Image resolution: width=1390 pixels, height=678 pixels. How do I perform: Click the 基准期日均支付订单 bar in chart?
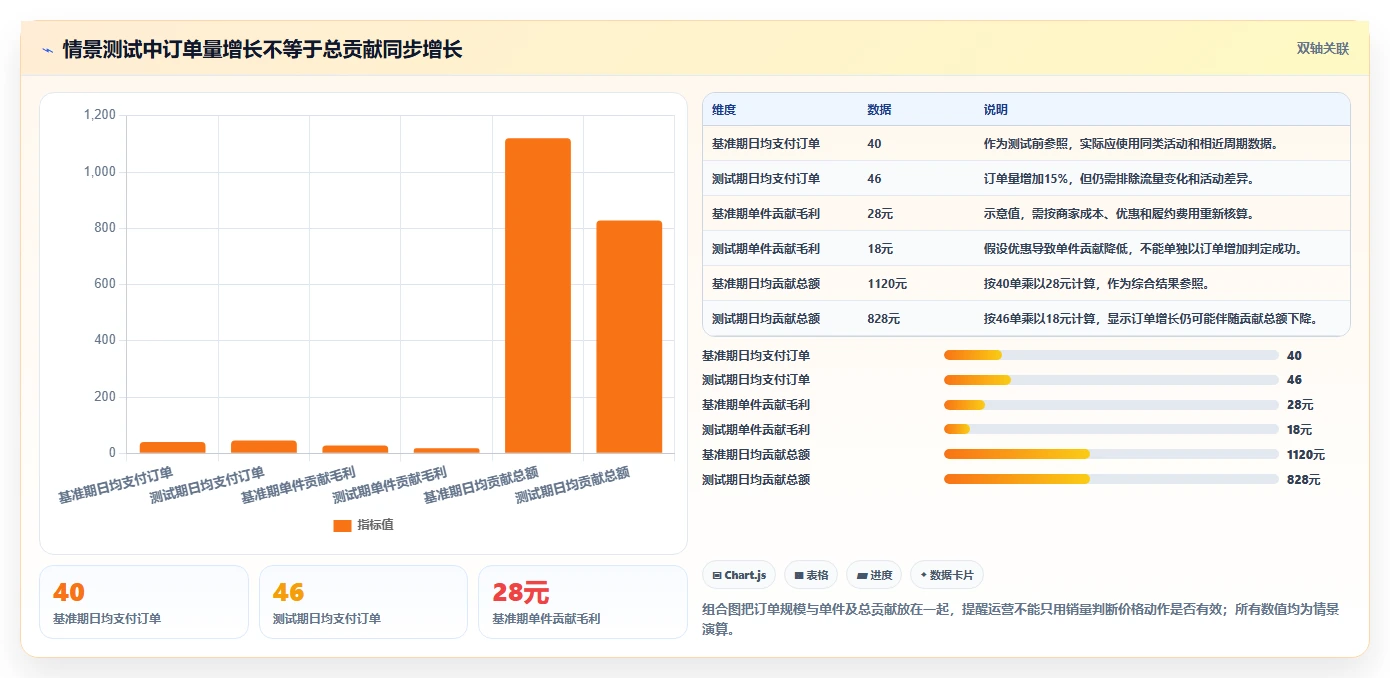[172, 448]
